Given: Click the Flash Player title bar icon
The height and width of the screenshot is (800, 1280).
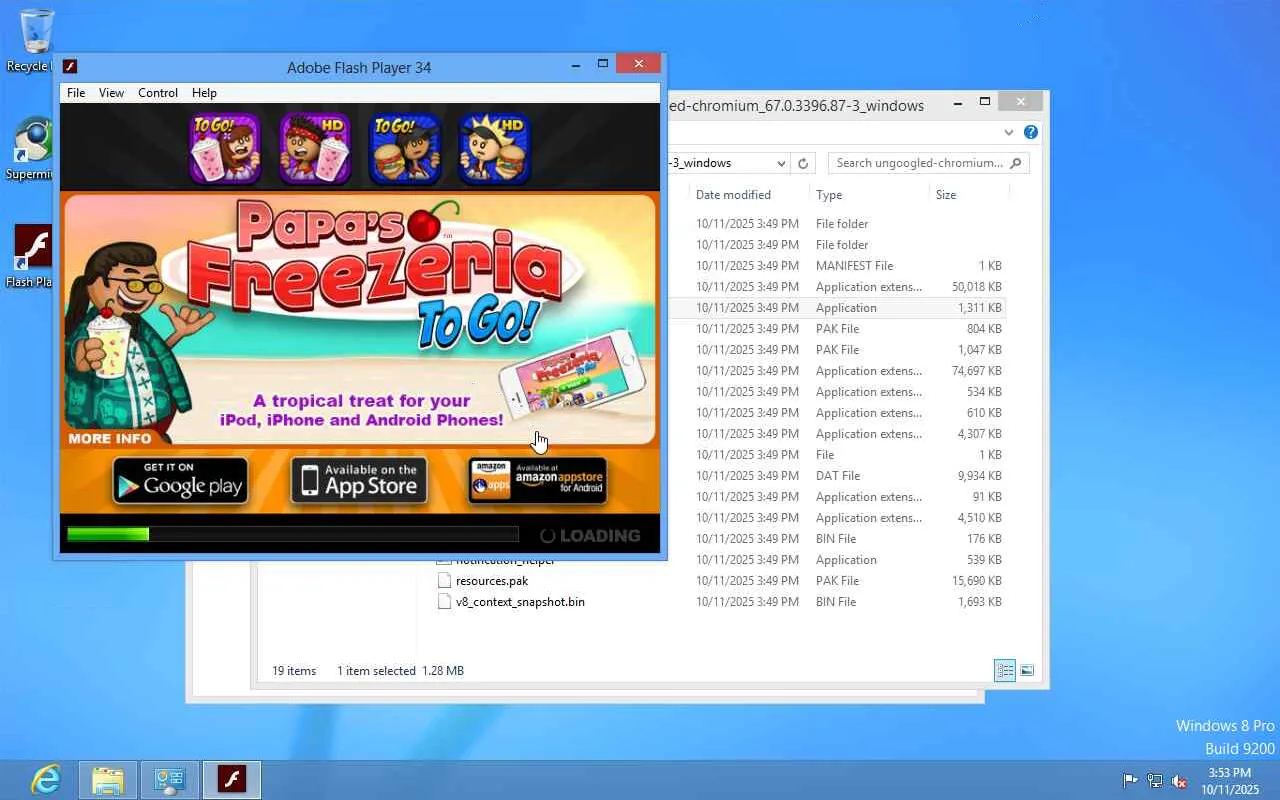Looking at the screenshot, I should click(x=70, y=67).
